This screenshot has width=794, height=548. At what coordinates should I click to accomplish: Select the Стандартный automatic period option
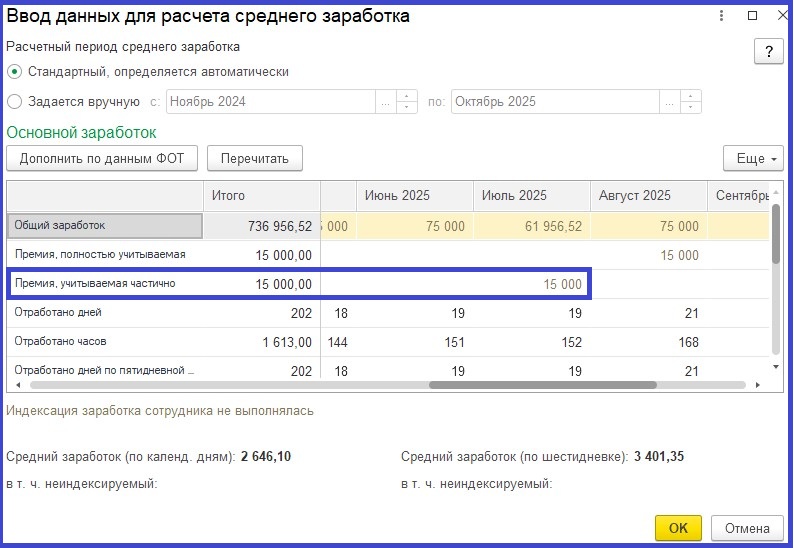(x=14, y=72)
